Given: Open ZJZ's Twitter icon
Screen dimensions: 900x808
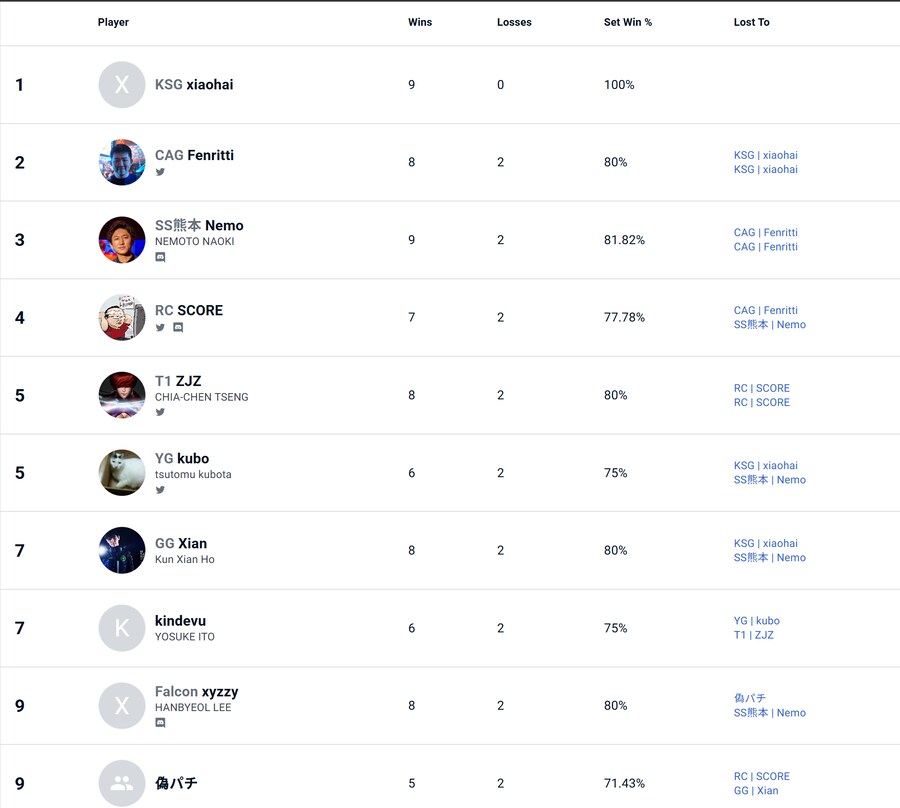Looking at the screenshot, I should click(160, 412).
